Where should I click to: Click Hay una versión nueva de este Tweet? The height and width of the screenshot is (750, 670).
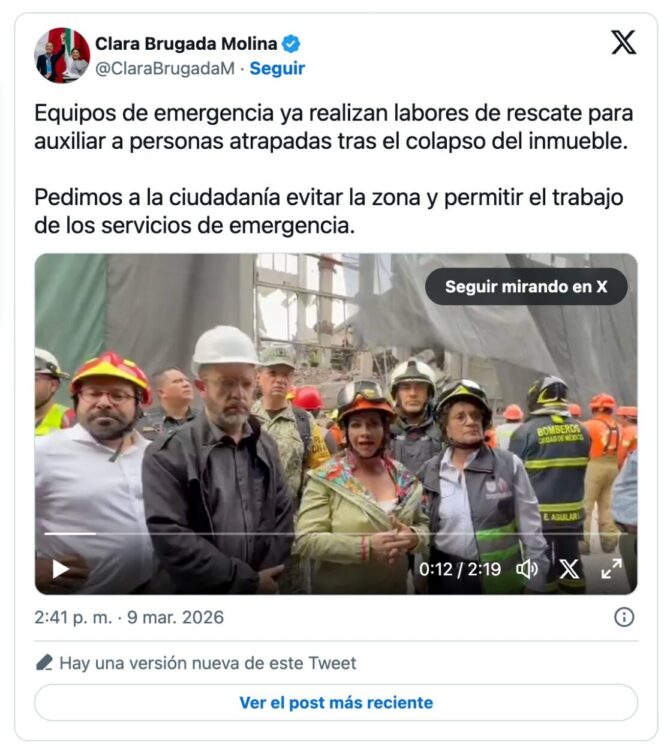click(208, 663)
